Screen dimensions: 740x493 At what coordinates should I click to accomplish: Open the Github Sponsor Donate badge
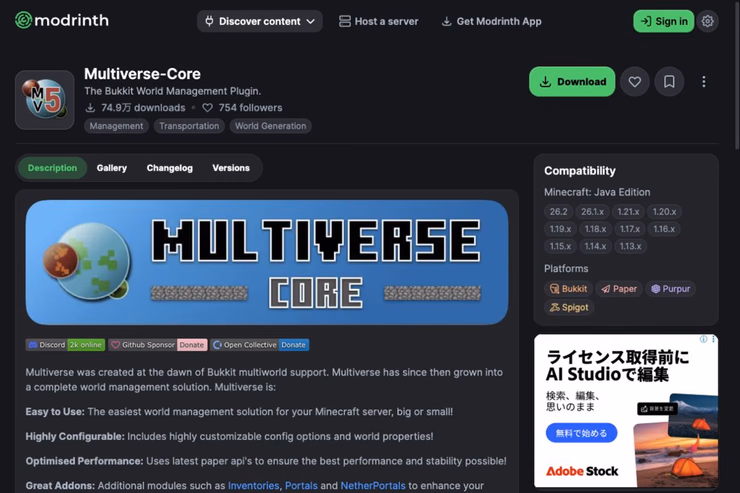click(x=158, y=345)
